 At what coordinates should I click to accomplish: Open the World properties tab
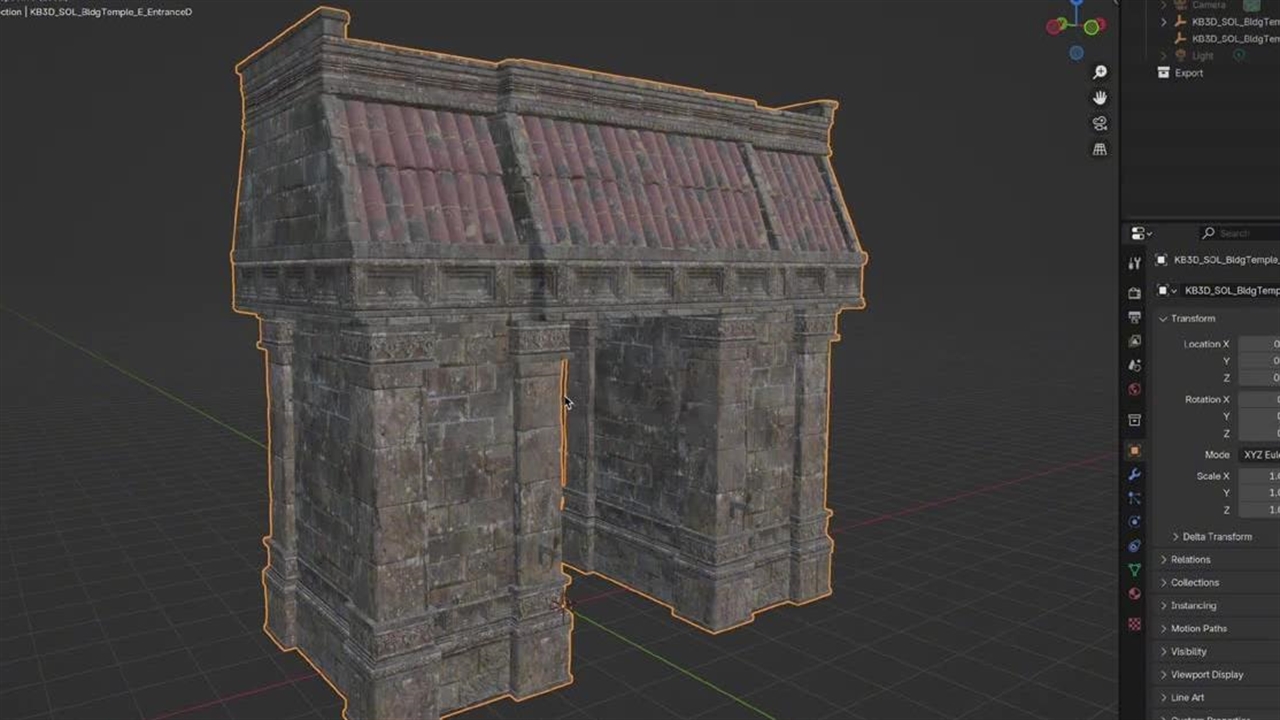[1134, 389]
